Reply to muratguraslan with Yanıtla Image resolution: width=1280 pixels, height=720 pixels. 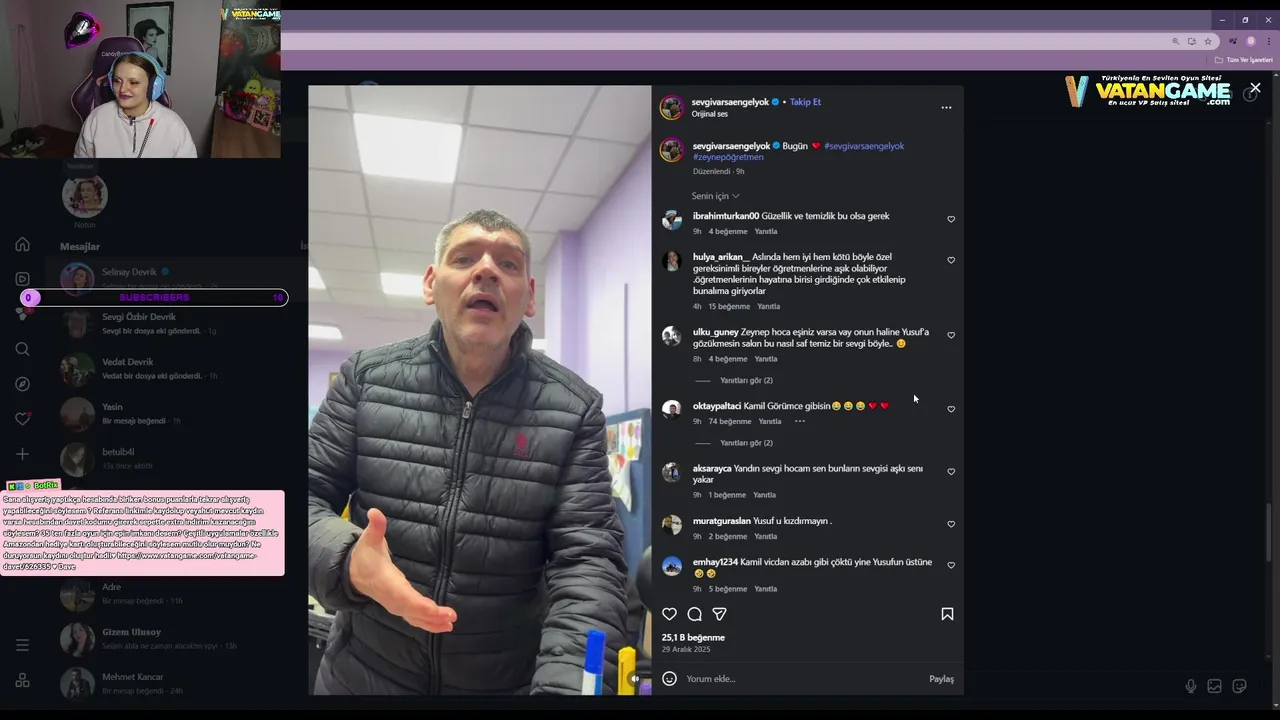pyautogui.click(x=765, y=537)
